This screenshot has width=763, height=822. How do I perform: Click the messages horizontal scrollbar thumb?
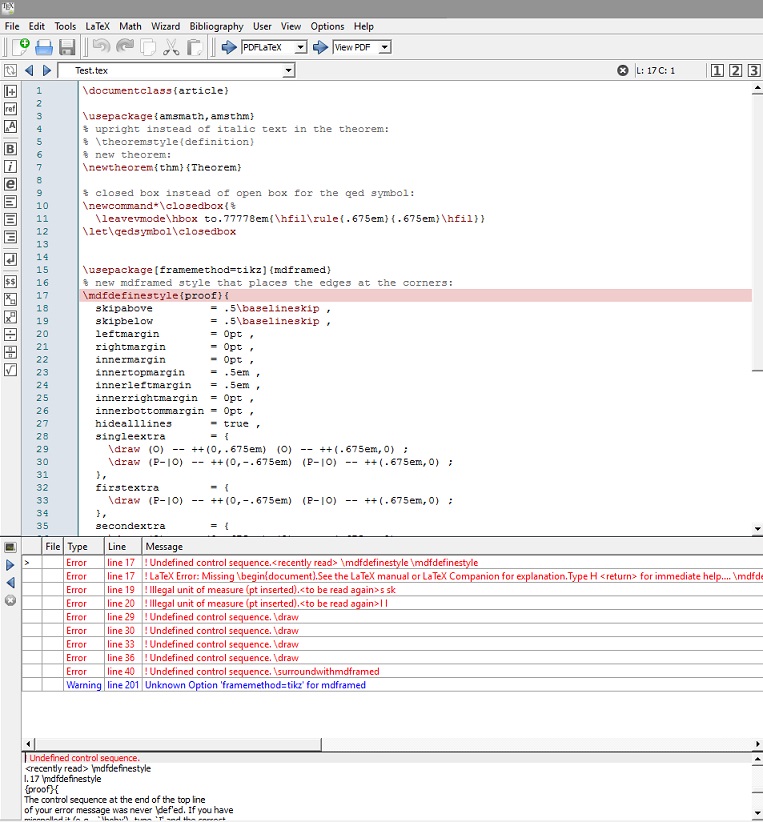click(178, 744)
